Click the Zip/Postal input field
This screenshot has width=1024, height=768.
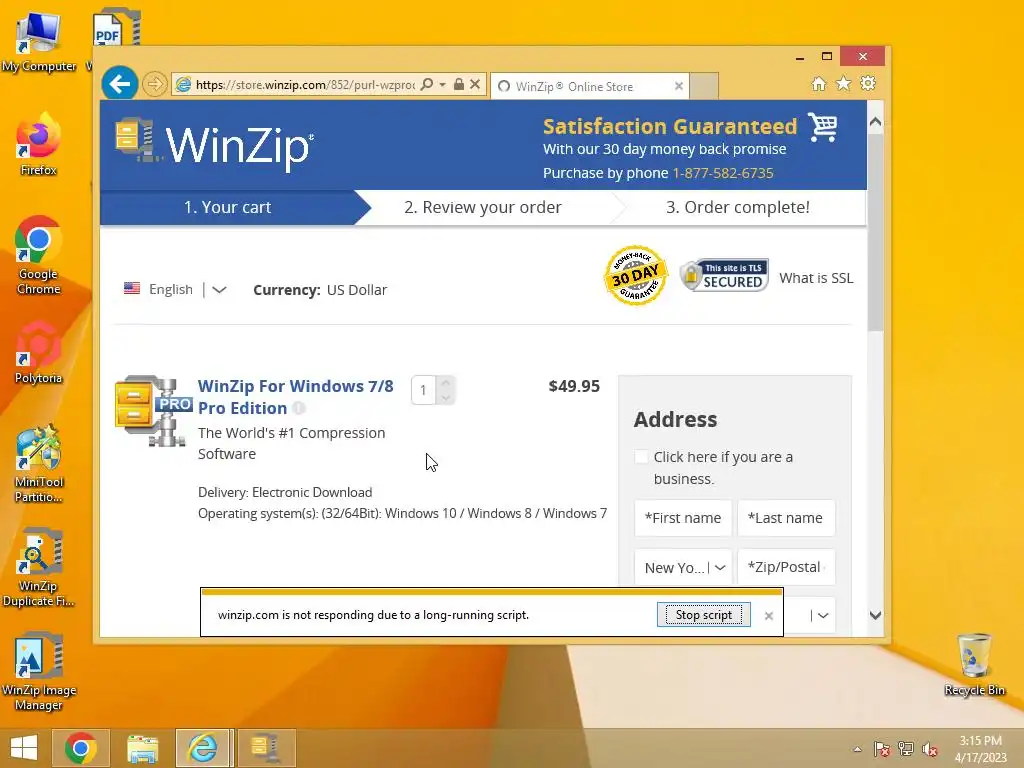(786, 567)
